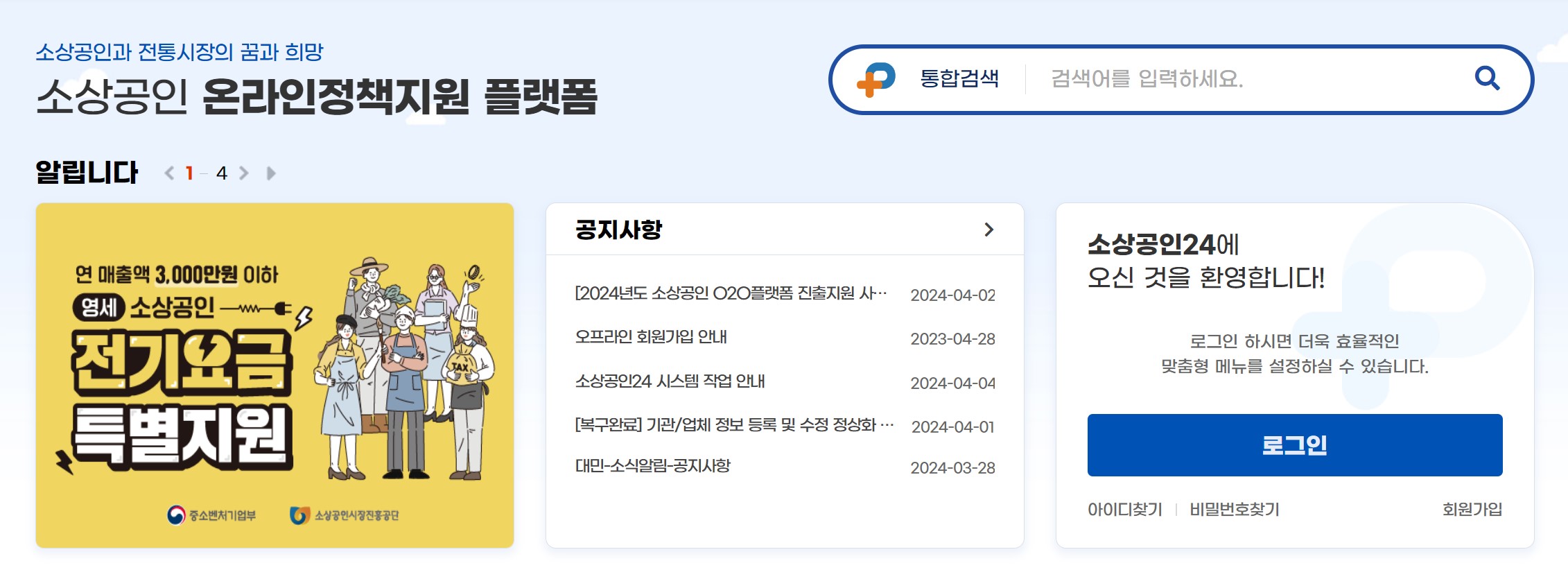Click the welcome text 소상공인24에 오신 것을 환영합니다
The width and height of the screenshot is (1568, 570).
click(x=1206, y=261)
